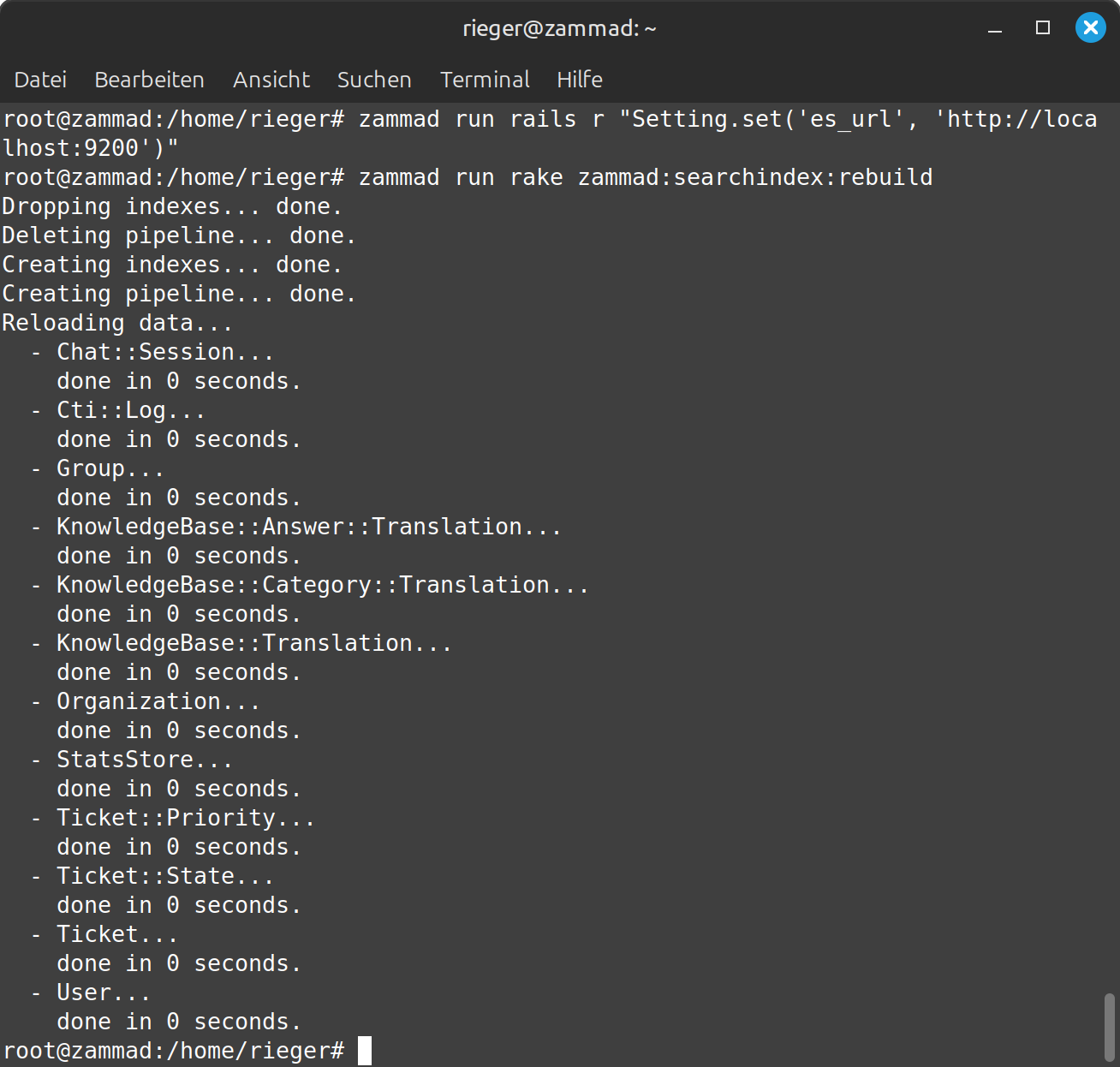Maximize the terminal window
Image resolution: width=1120 pixels, height=1067 pixels.
(x=1043, y=28)
